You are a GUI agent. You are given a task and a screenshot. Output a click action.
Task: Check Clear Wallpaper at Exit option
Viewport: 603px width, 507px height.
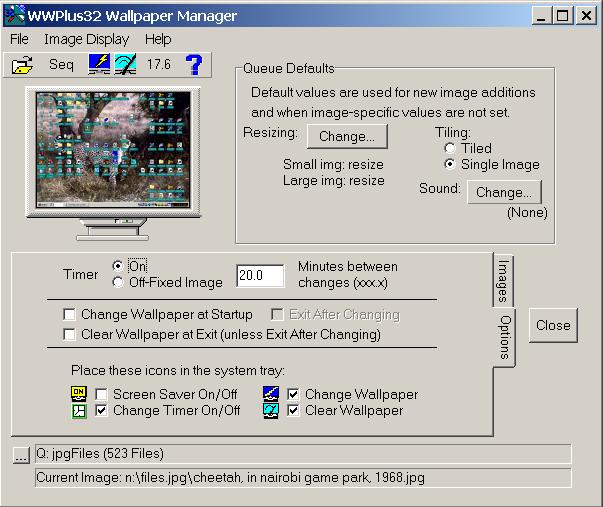pos(69,334)
